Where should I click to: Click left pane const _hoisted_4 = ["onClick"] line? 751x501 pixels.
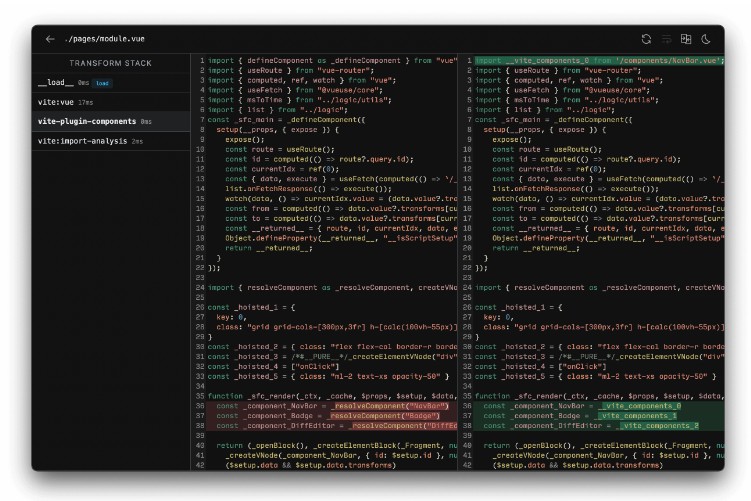[x=273, y=366]
